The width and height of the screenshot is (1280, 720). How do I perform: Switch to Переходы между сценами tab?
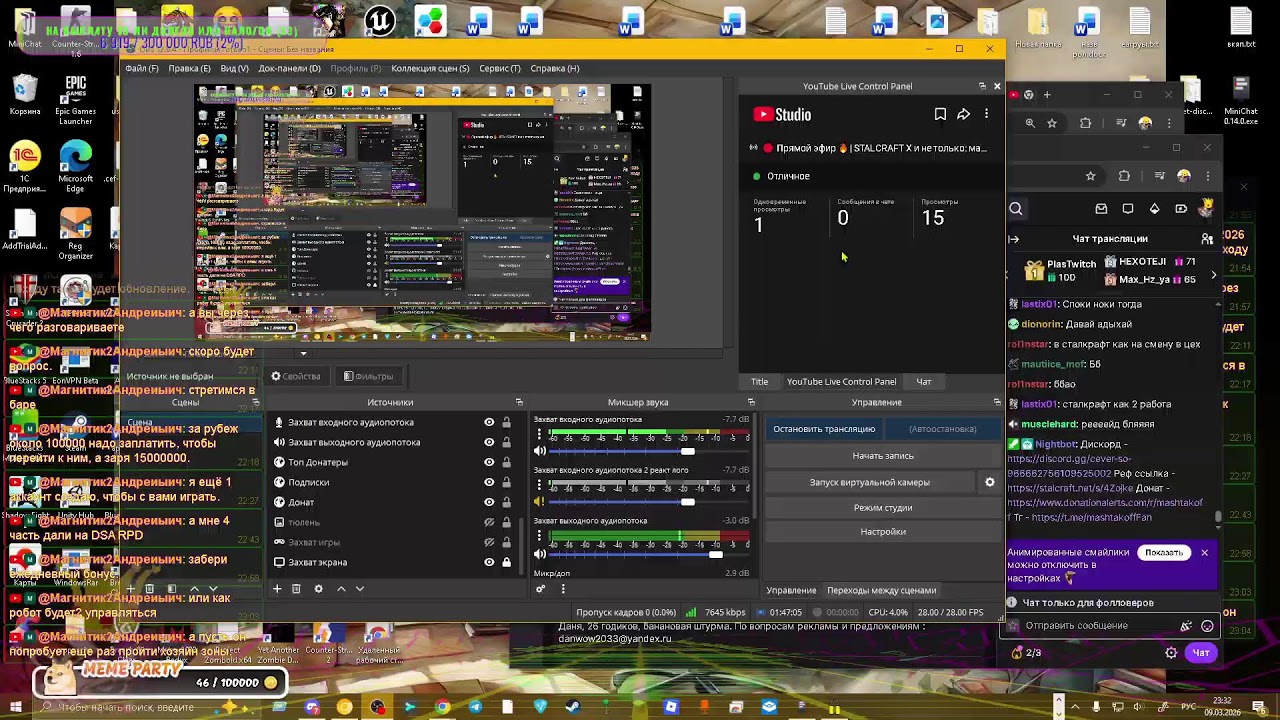tap(882, 591)
